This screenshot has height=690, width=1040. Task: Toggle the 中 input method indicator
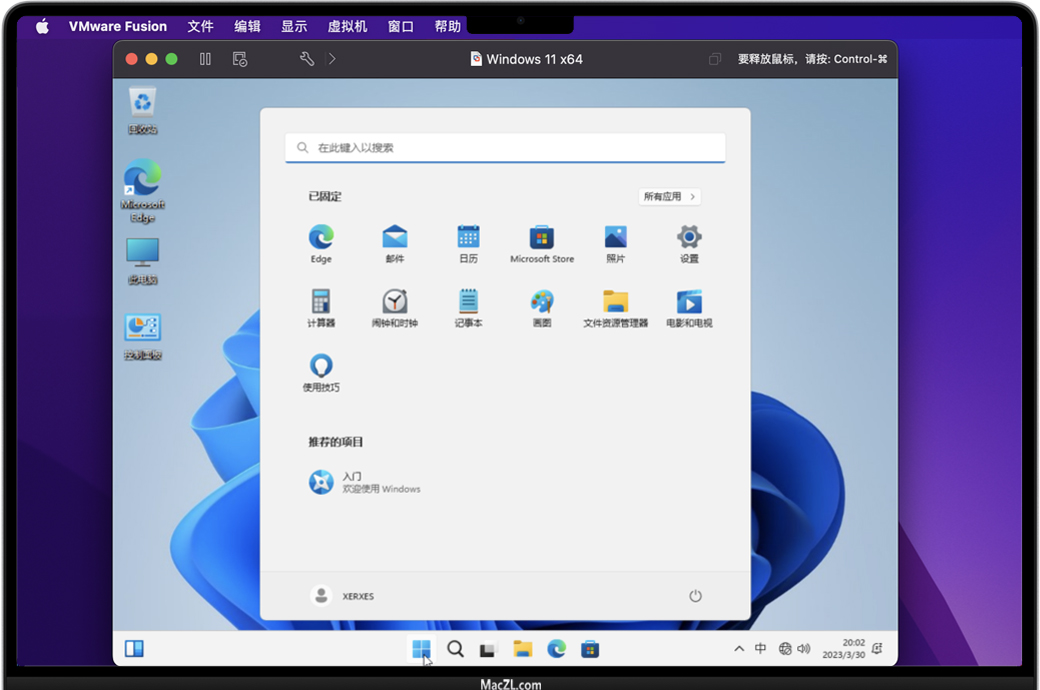[761, 649]
